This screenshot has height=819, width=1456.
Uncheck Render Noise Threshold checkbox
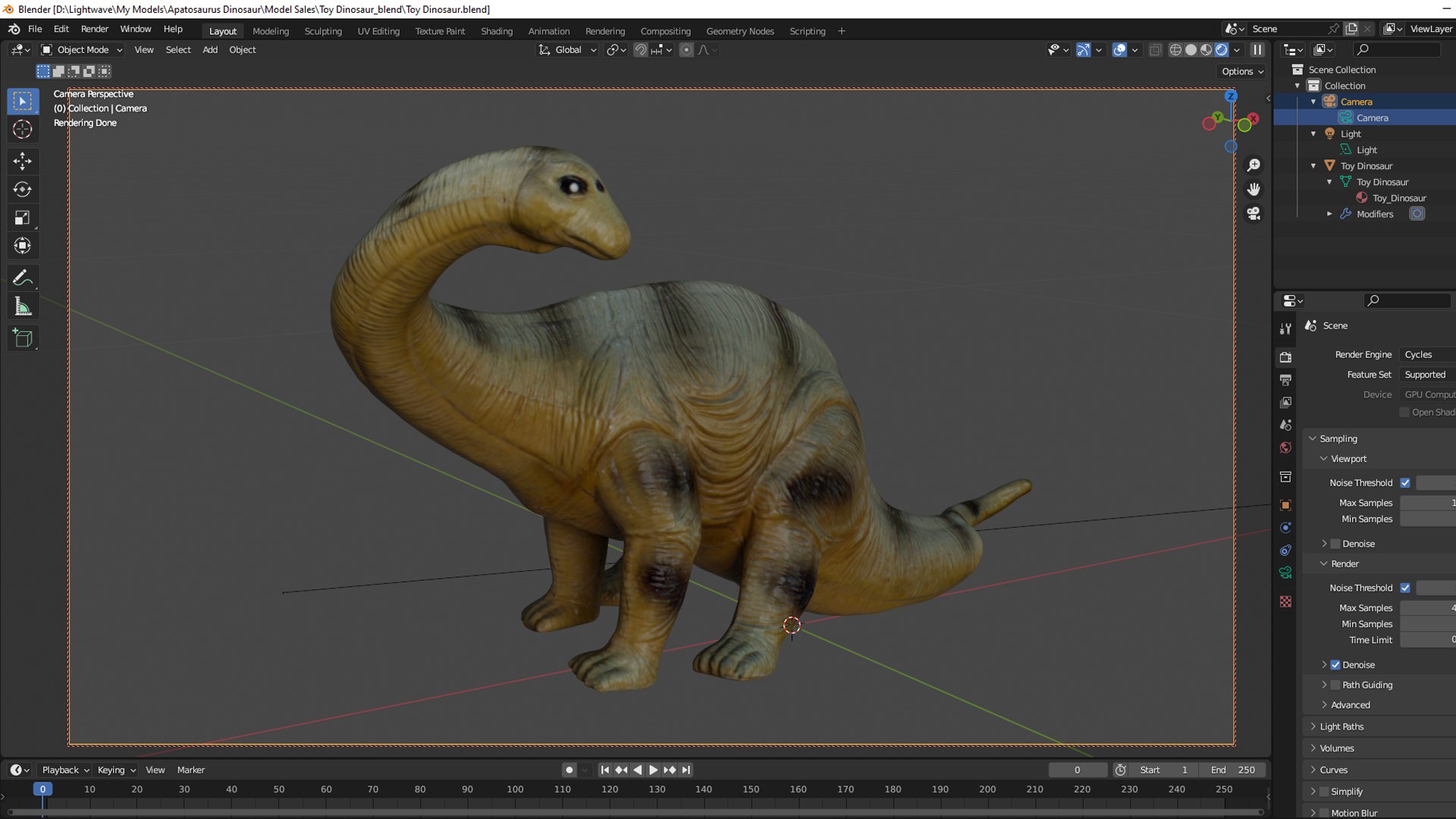click(x=1405, y=588)
